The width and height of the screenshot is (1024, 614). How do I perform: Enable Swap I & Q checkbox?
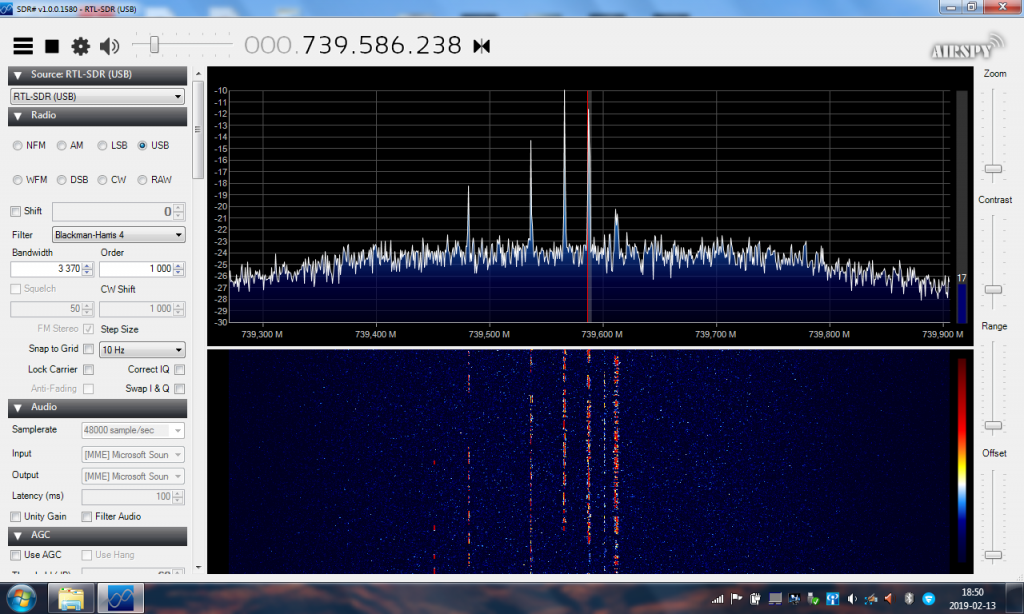point(180,389)
